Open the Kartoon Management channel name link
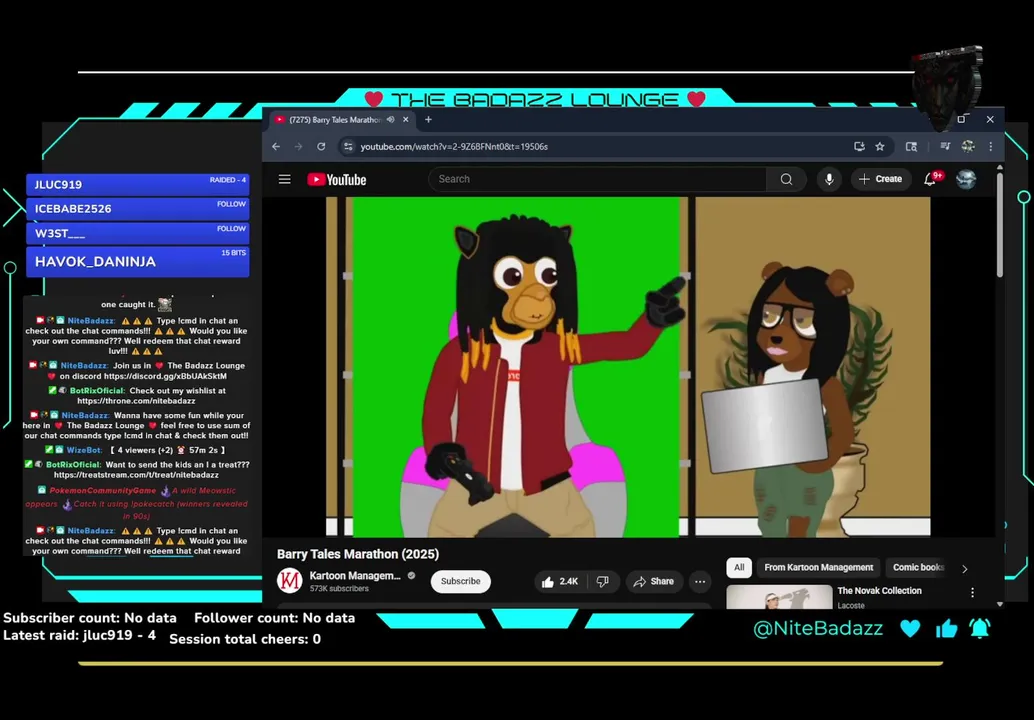Image resolution: width=1034 pixels, height=720 pixels. tap(355, 576)
